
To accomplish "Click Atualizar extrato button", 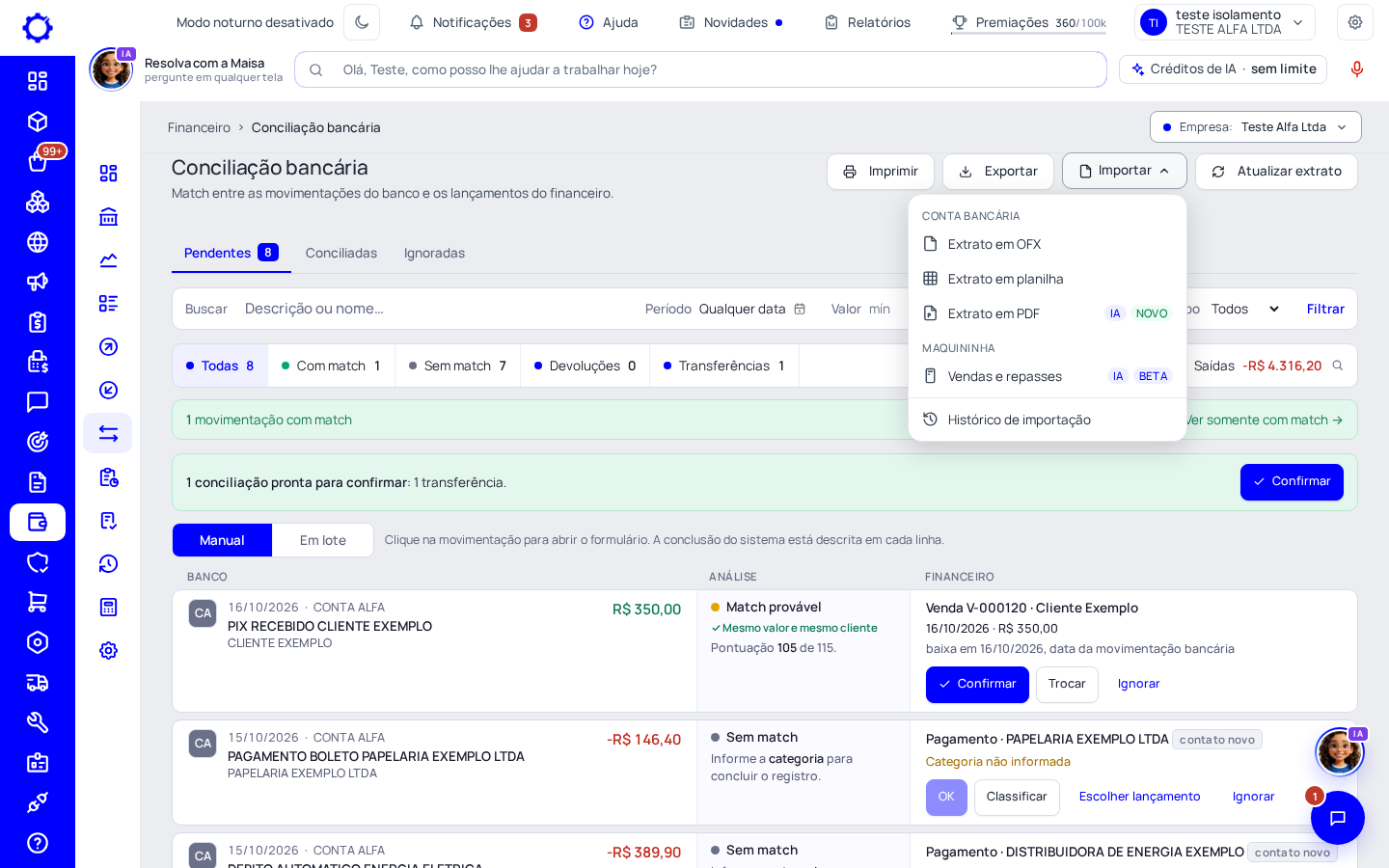I will tap(1276, 172).
